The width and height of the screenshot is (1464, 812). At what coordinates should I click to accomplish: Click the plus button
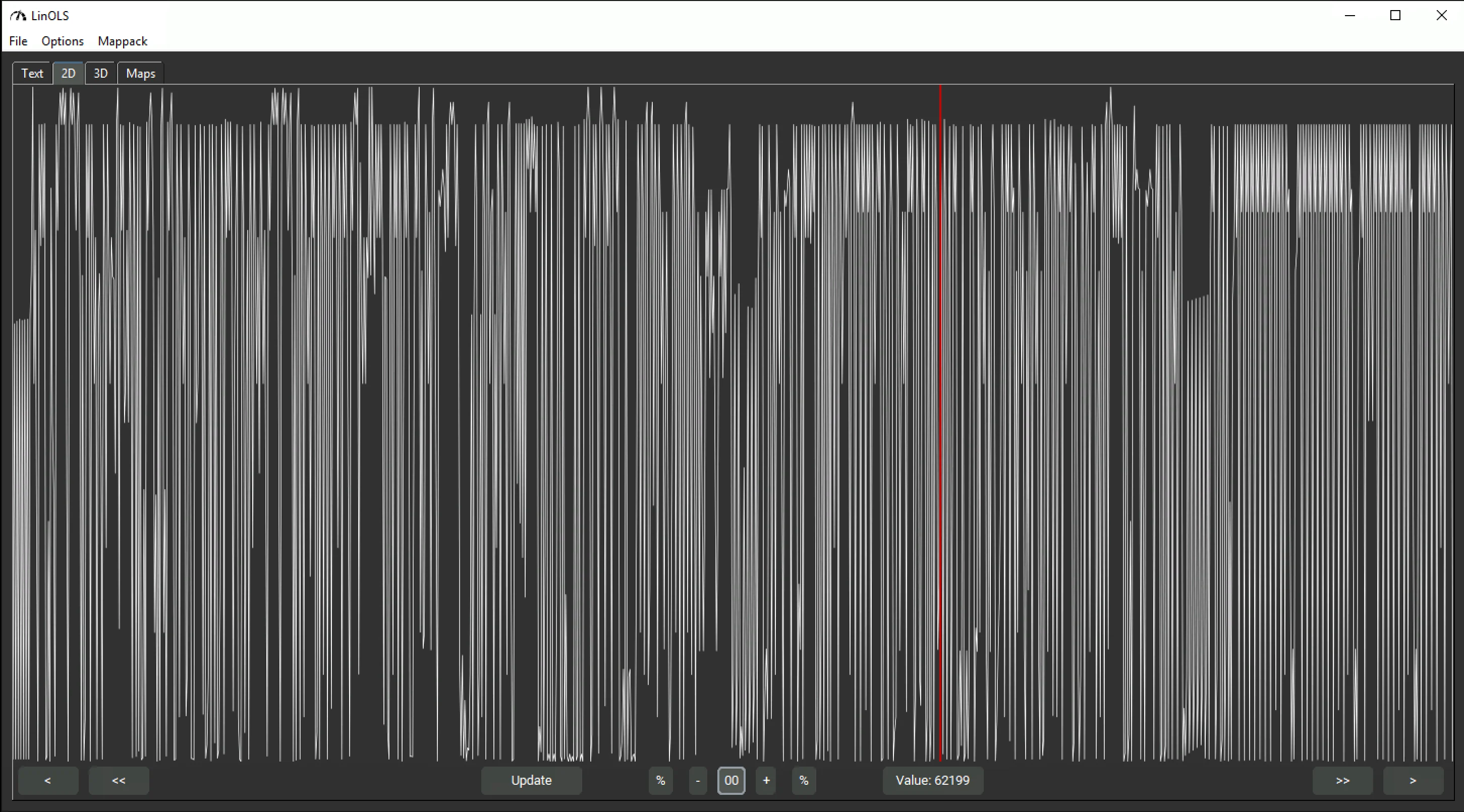766,780
